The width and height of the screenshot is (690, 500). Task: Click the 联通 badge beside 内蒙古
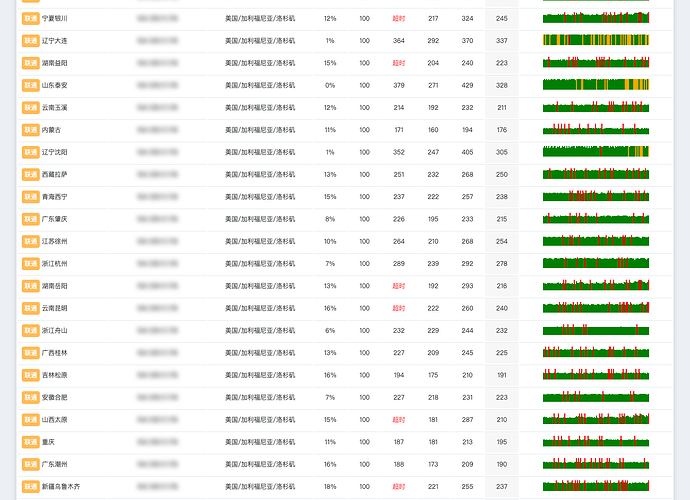[x=30, y=130]
